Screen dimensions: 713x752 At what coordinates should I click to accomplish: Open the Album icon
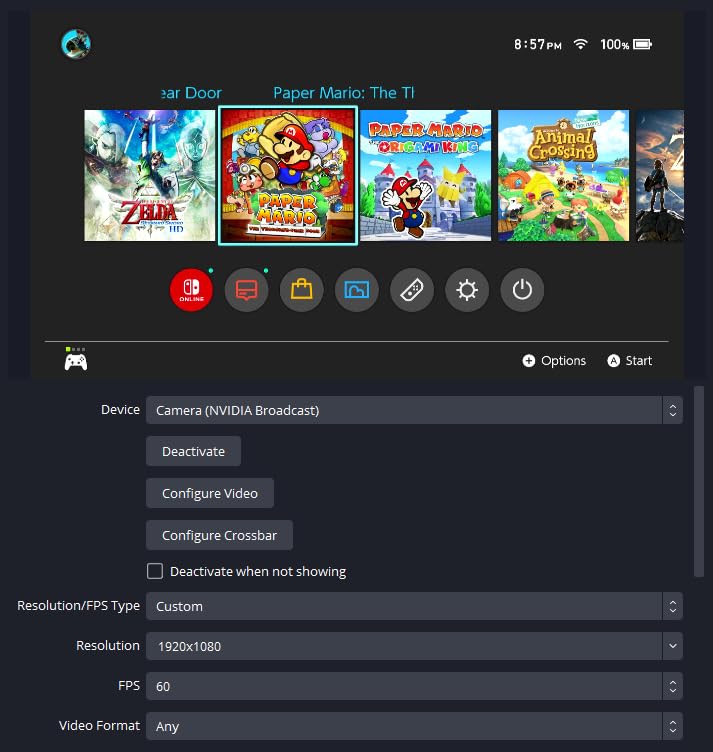(357, 290)
